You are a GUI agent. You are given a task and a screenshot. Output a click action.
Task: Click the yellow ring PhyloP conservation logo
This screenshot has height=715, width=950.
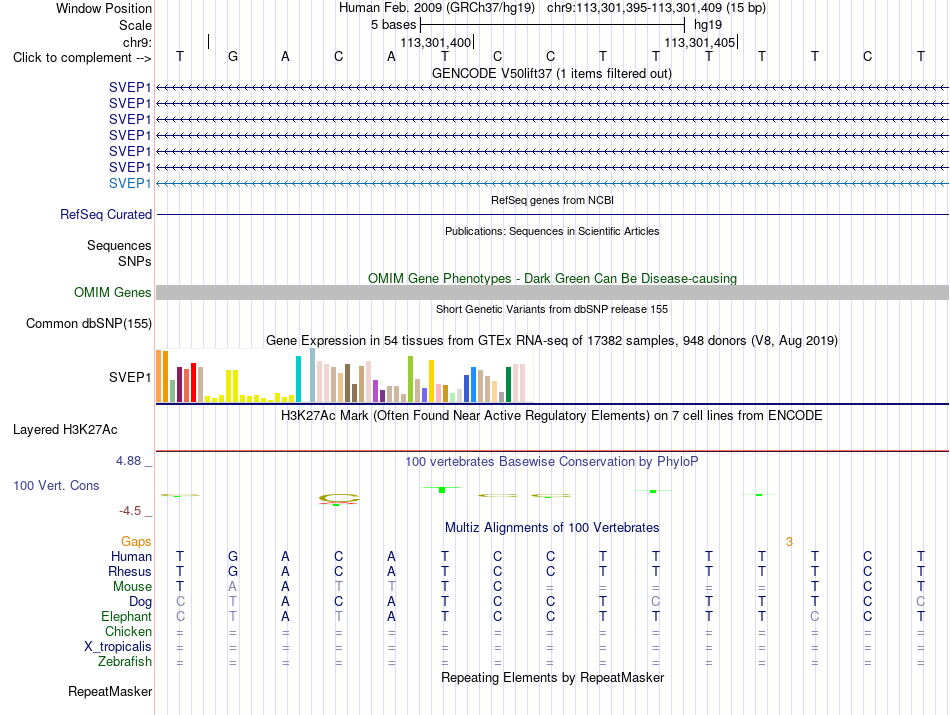tap(339, 499)
